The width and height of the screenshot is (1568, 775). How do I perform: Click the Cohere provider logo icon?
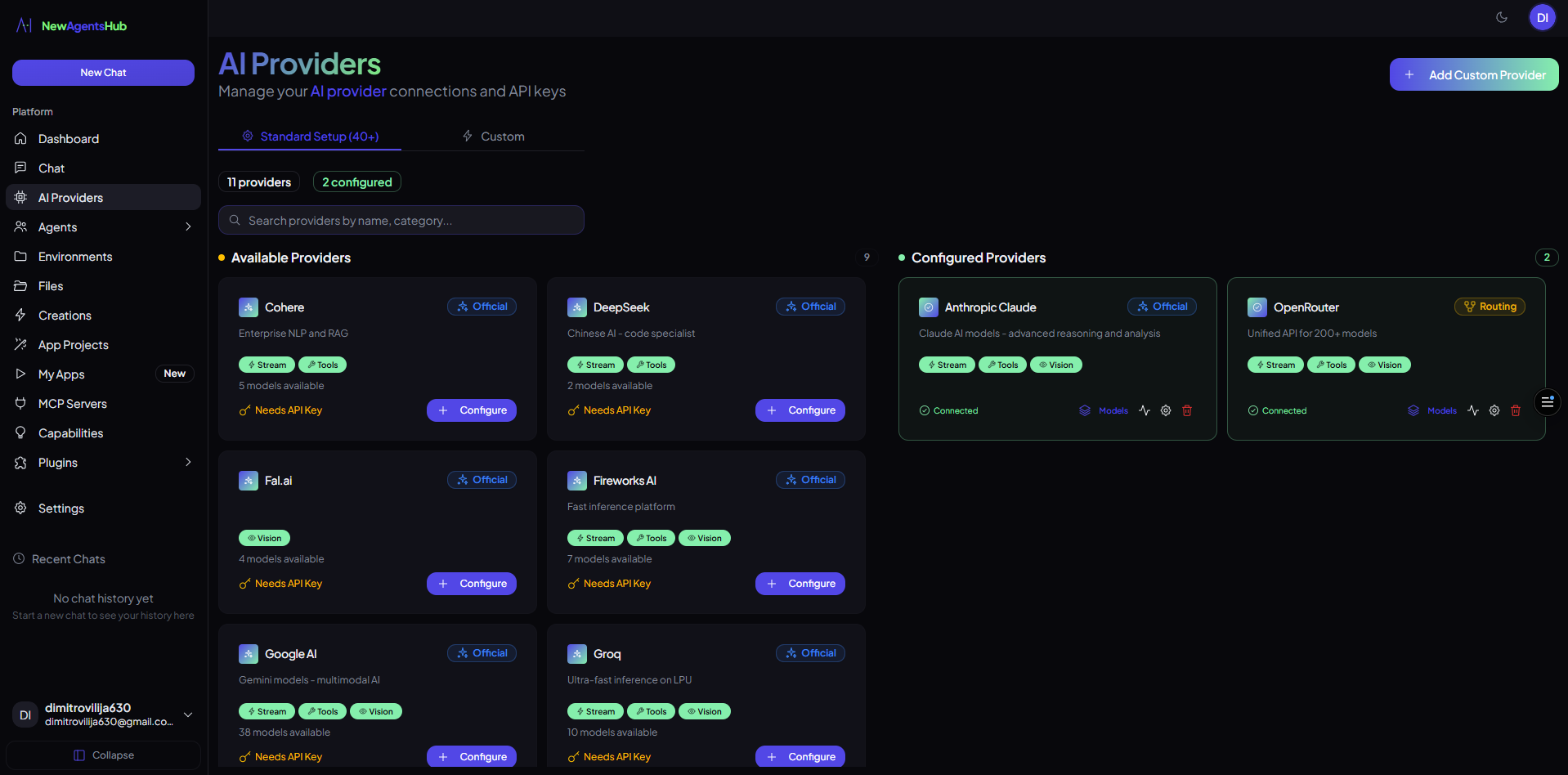(x=249, y=307)
